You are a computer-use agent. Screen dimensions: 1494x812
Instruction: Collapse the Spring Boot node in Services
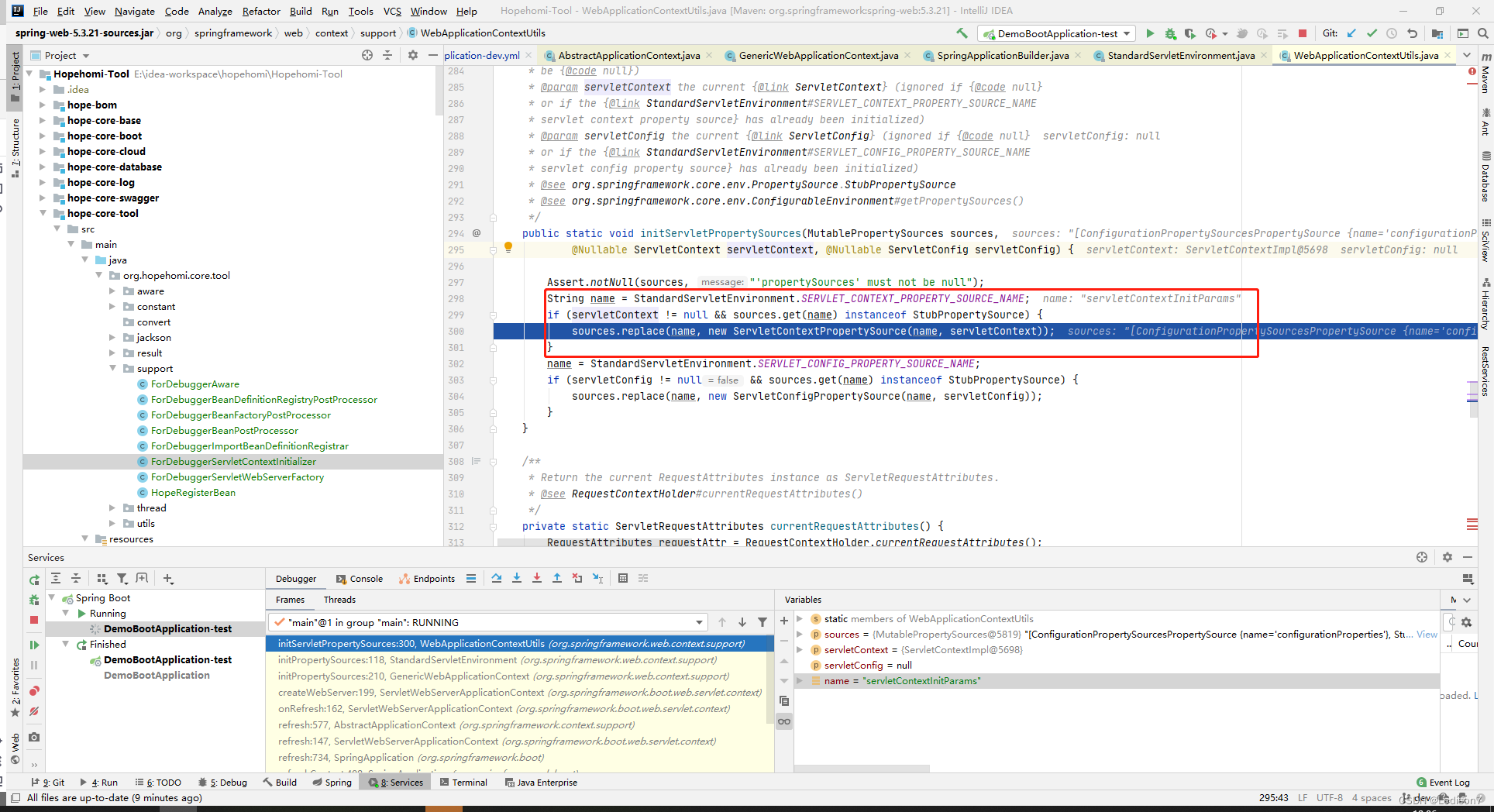[52, 597]
